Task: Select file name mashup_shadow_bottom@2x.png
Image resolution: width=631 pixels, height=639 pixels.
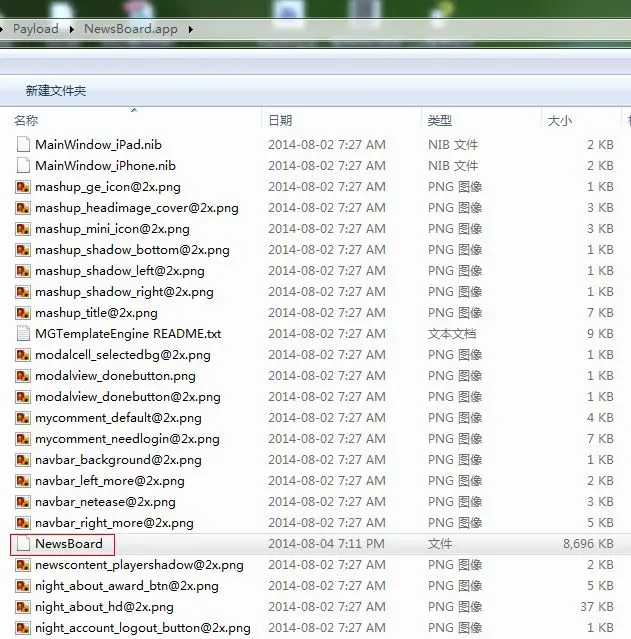Action: pos(132,250)
